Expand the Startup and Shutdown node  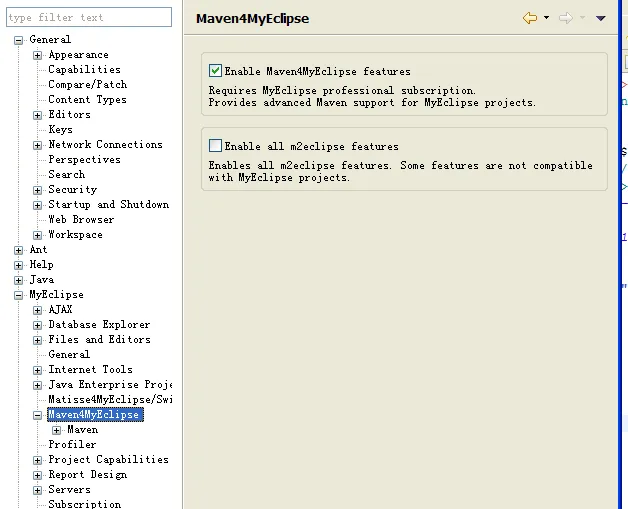point(37,205)
